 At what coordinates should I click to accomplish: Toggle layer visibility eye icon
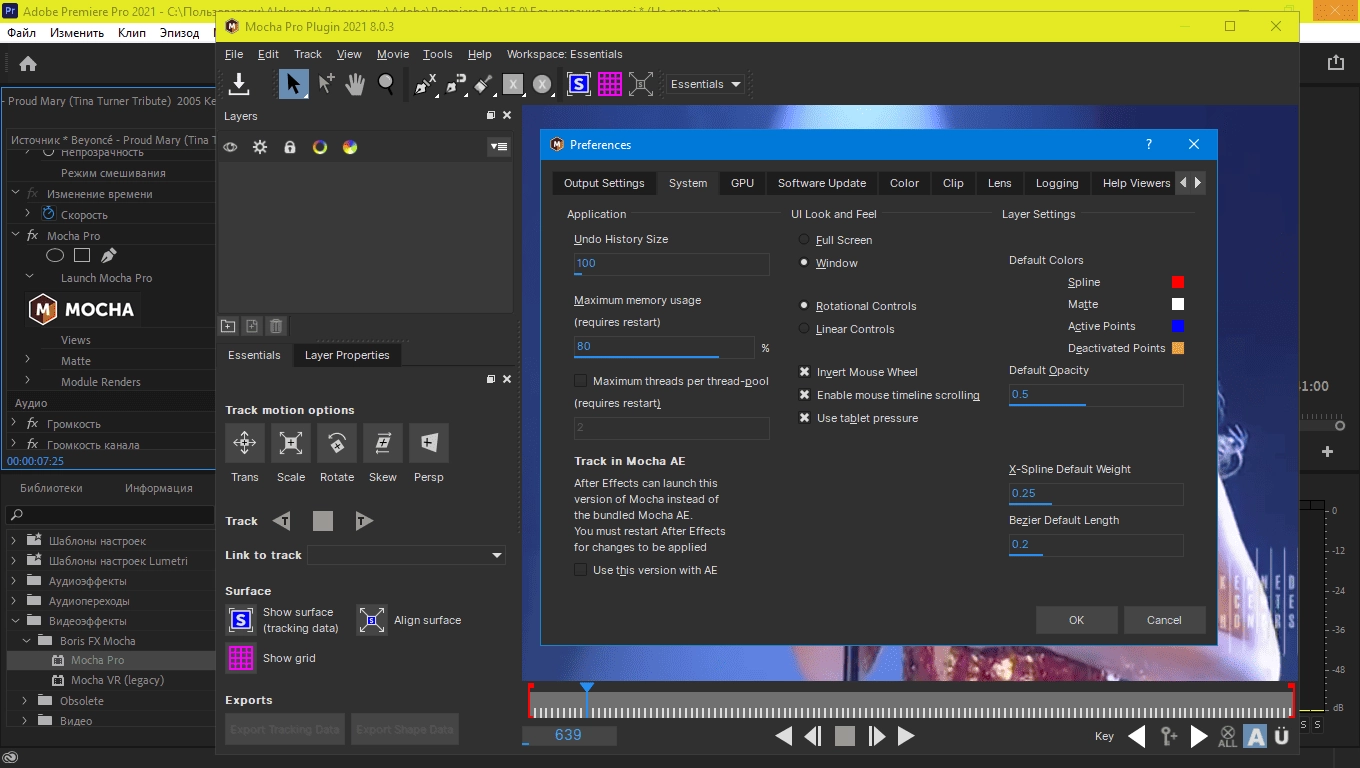point(230,147)
